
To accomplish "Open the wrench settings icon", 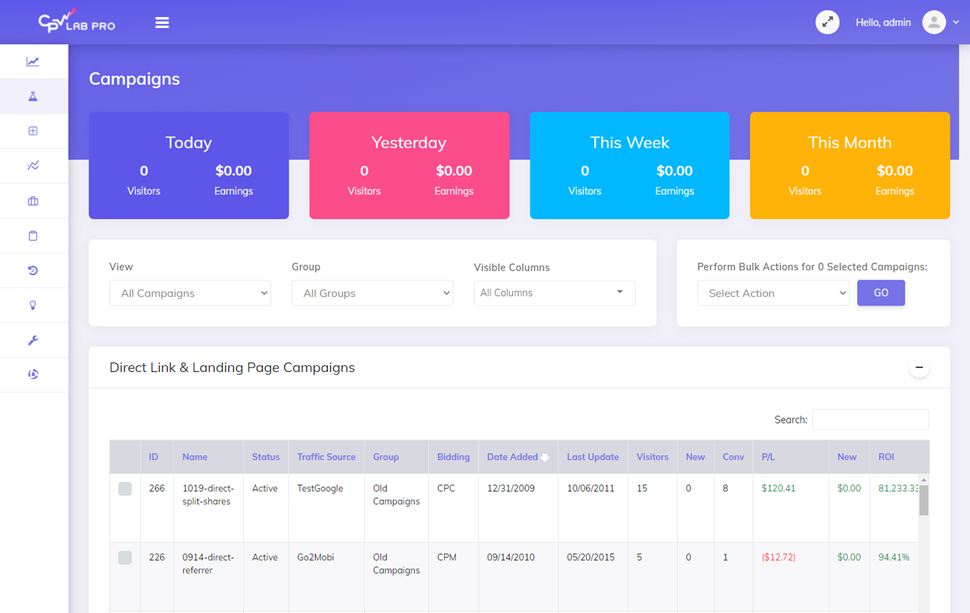I will point(34,340).
